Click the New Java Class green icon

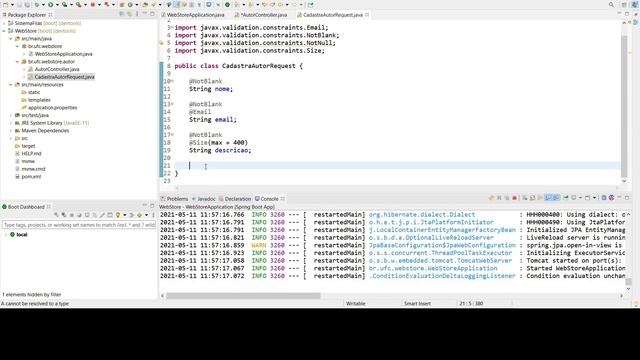pos(130,4)
